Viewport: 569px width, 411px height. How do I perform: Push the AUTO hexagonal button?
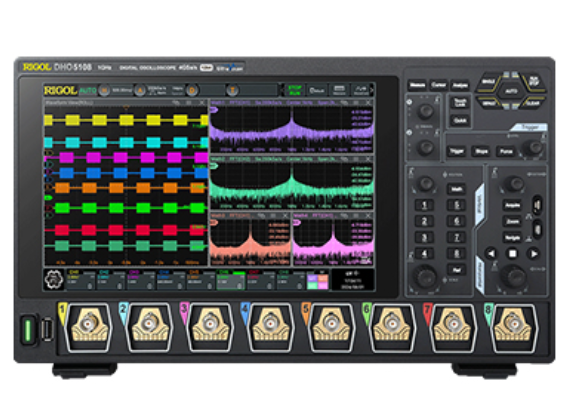511,91
